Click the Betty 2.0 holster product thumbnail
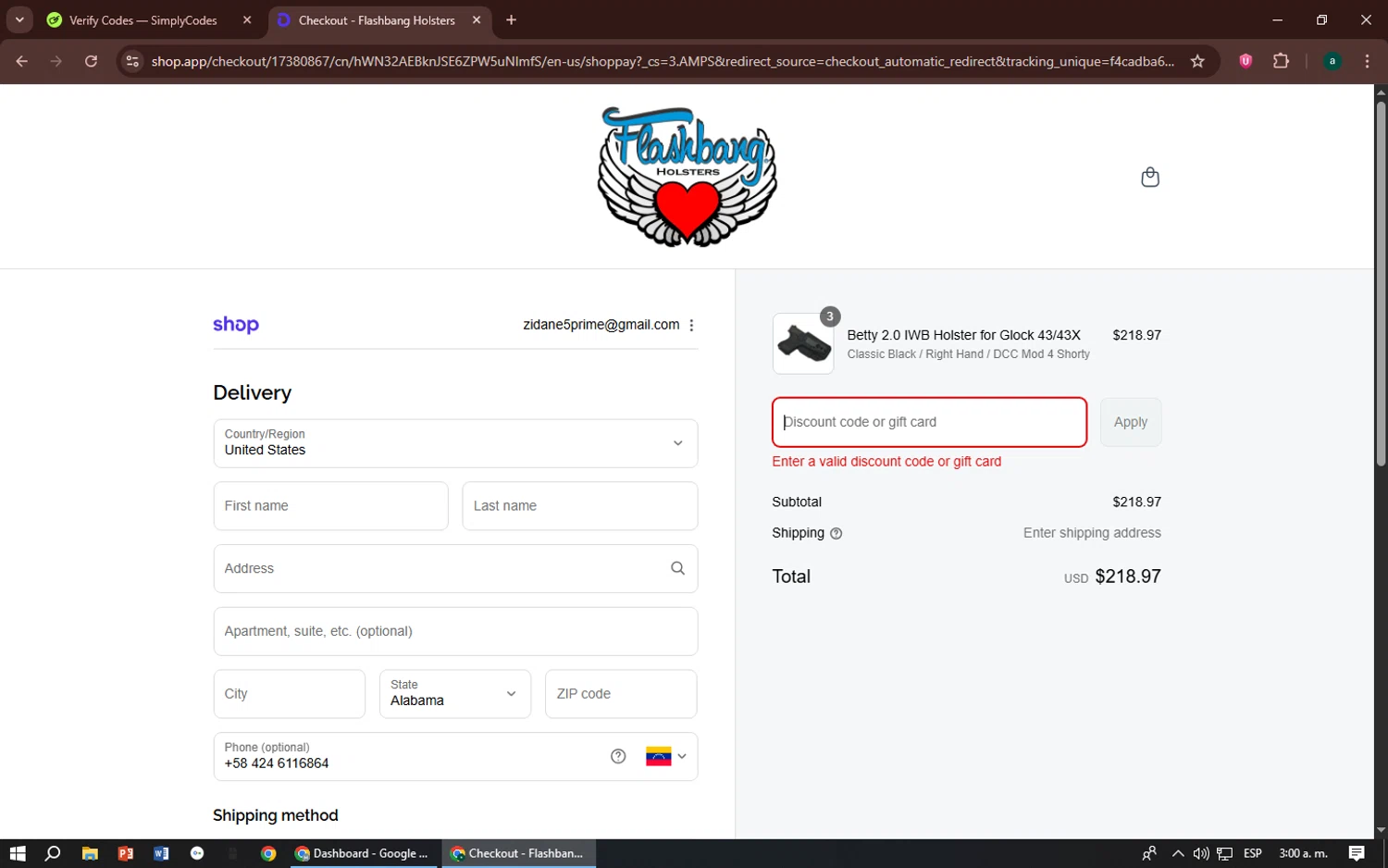1388x868 pixels. 803,343
